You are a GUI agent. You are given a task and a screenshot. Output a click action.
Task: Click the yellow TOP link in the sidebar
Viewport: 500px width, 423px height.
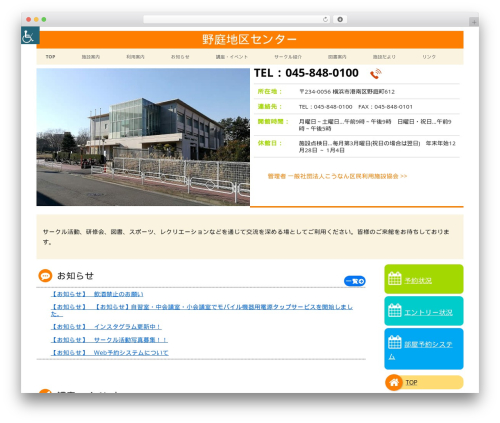[411, 383]
